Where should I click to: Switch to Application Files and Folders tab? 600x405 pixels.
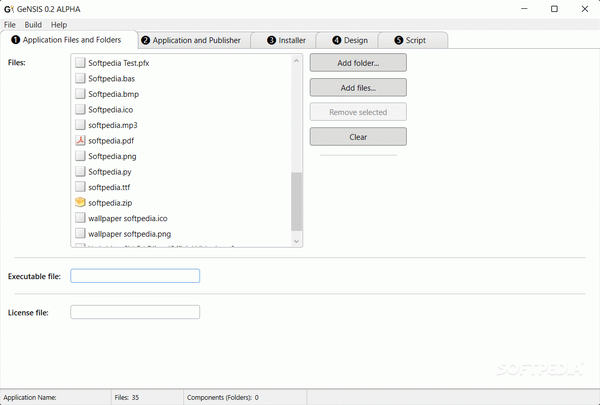click(69, 40)
